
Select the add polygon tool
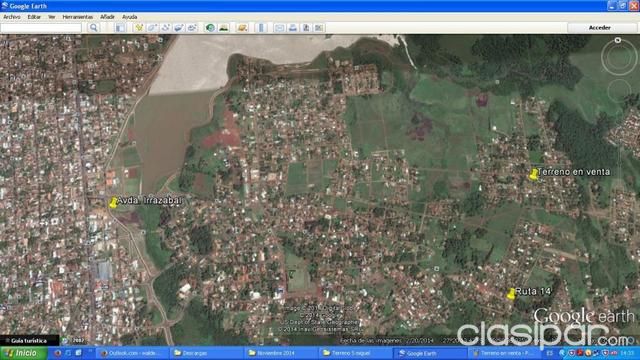pos(152,27)
